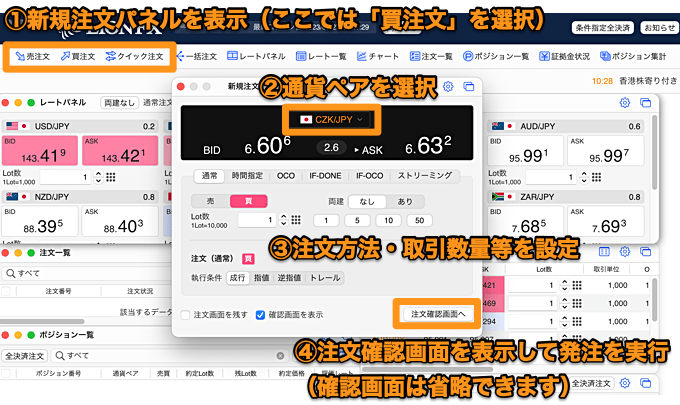Open the レート一覧 rate list
This screenshot has width=680, height=405.
pos(321,56)
